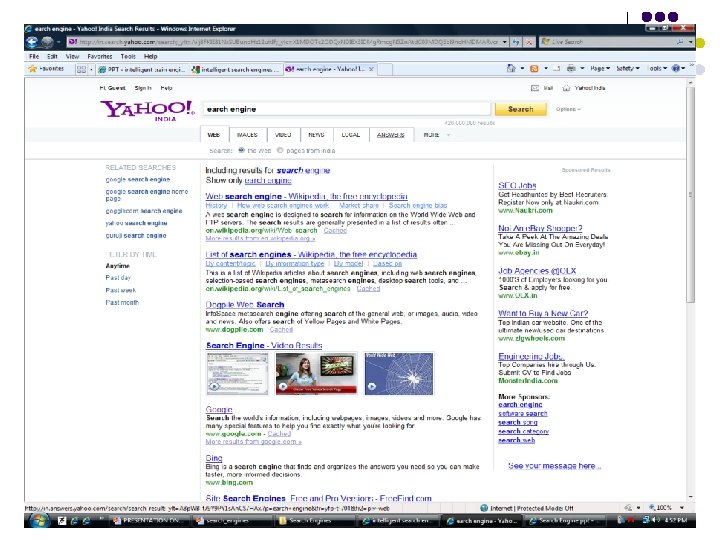This screenshot has height=540, width=720.
Task: Open the Quick Tabs dropdown arrow
Action: pos(91,69)
